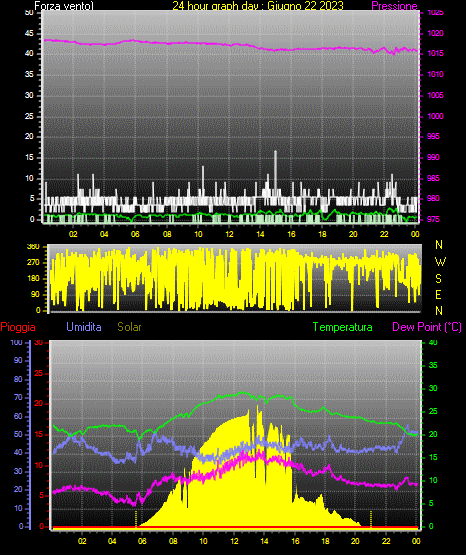
Task: Click hour 12 under the wind-speed graph
Action: (229, 234)
